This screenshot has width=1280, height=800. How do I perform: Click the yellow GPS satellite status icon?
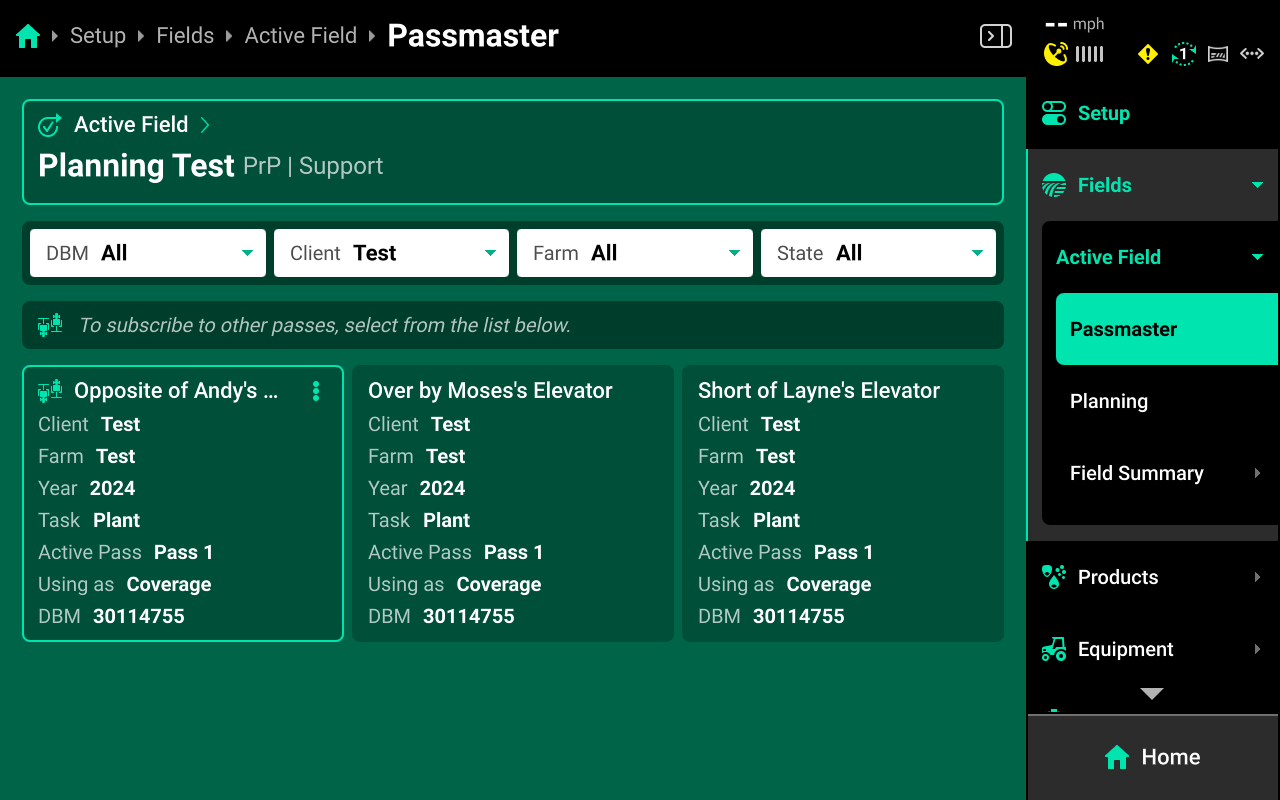(1055, 54)
